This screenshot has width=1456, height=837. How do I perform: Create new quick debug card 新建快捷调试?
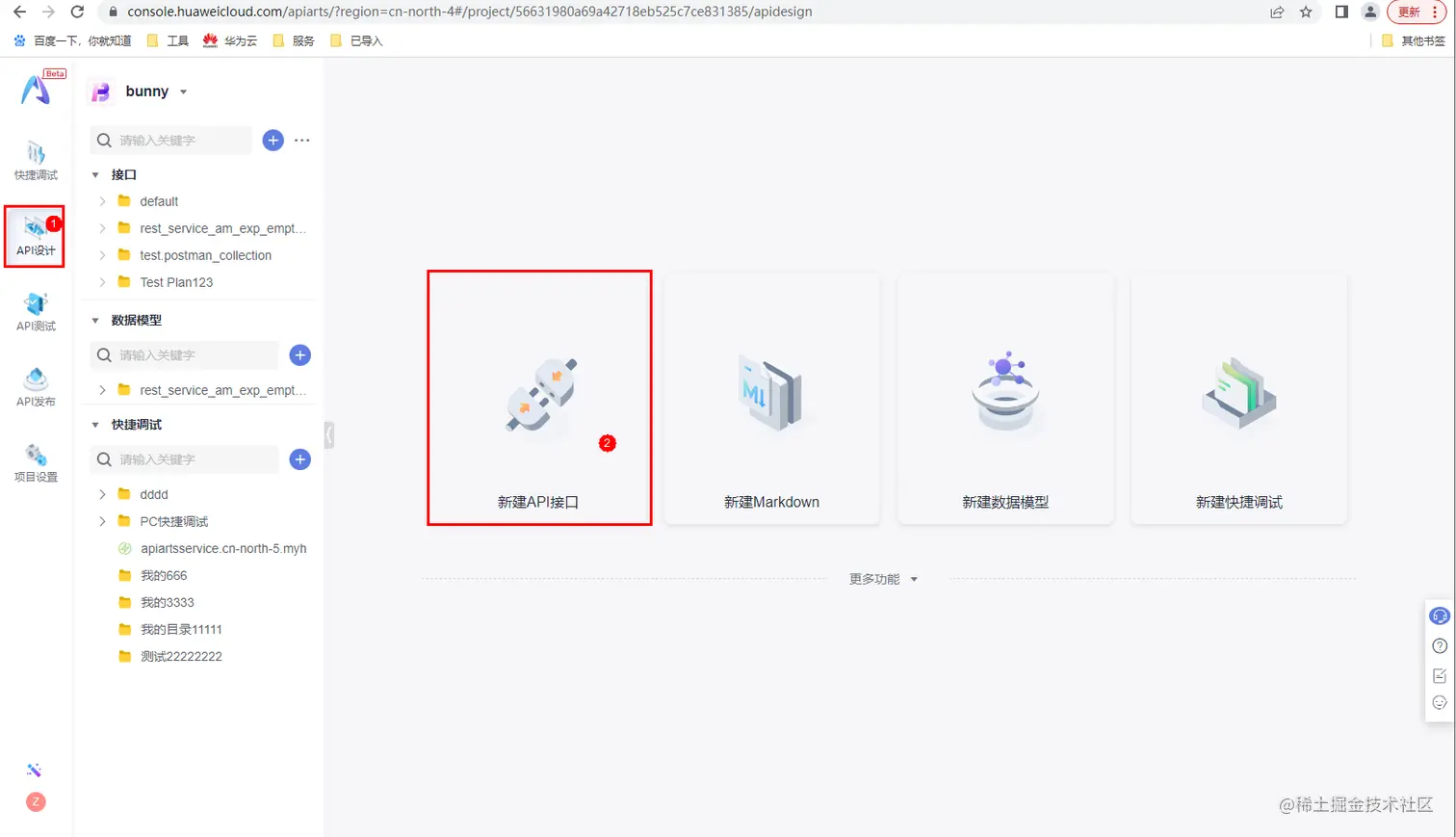(1239, 398)
